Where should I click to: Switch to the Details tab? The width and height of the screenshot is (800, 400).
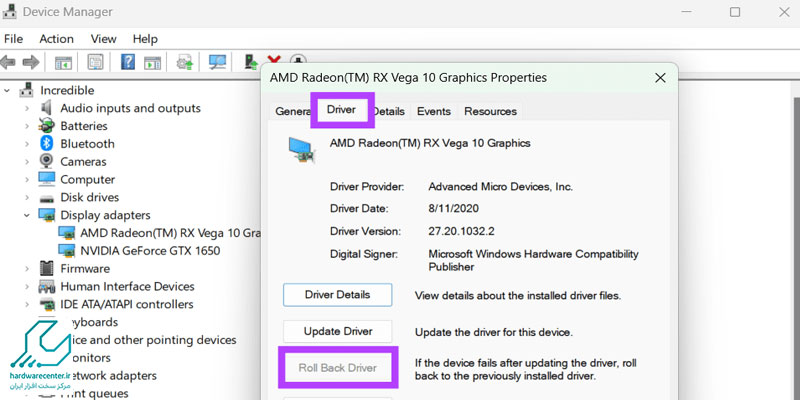(390, 111)
